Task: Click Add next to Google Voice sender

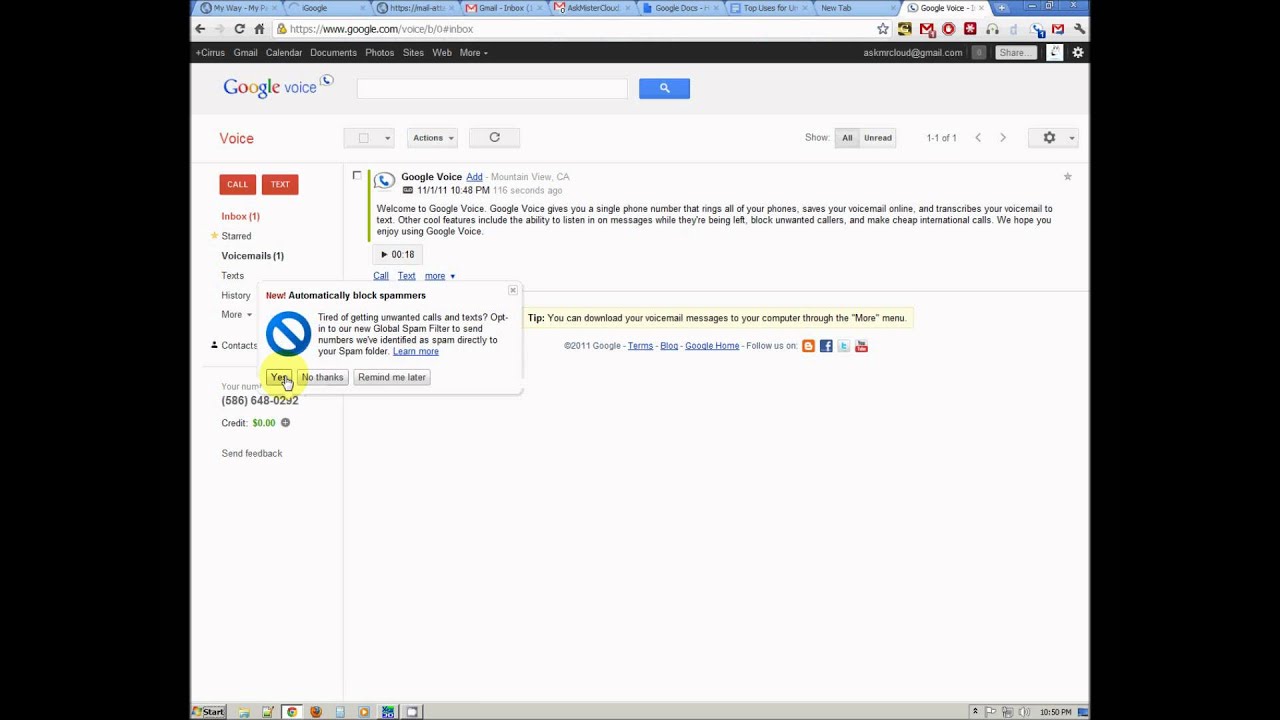Action: (x=474, y=177)
